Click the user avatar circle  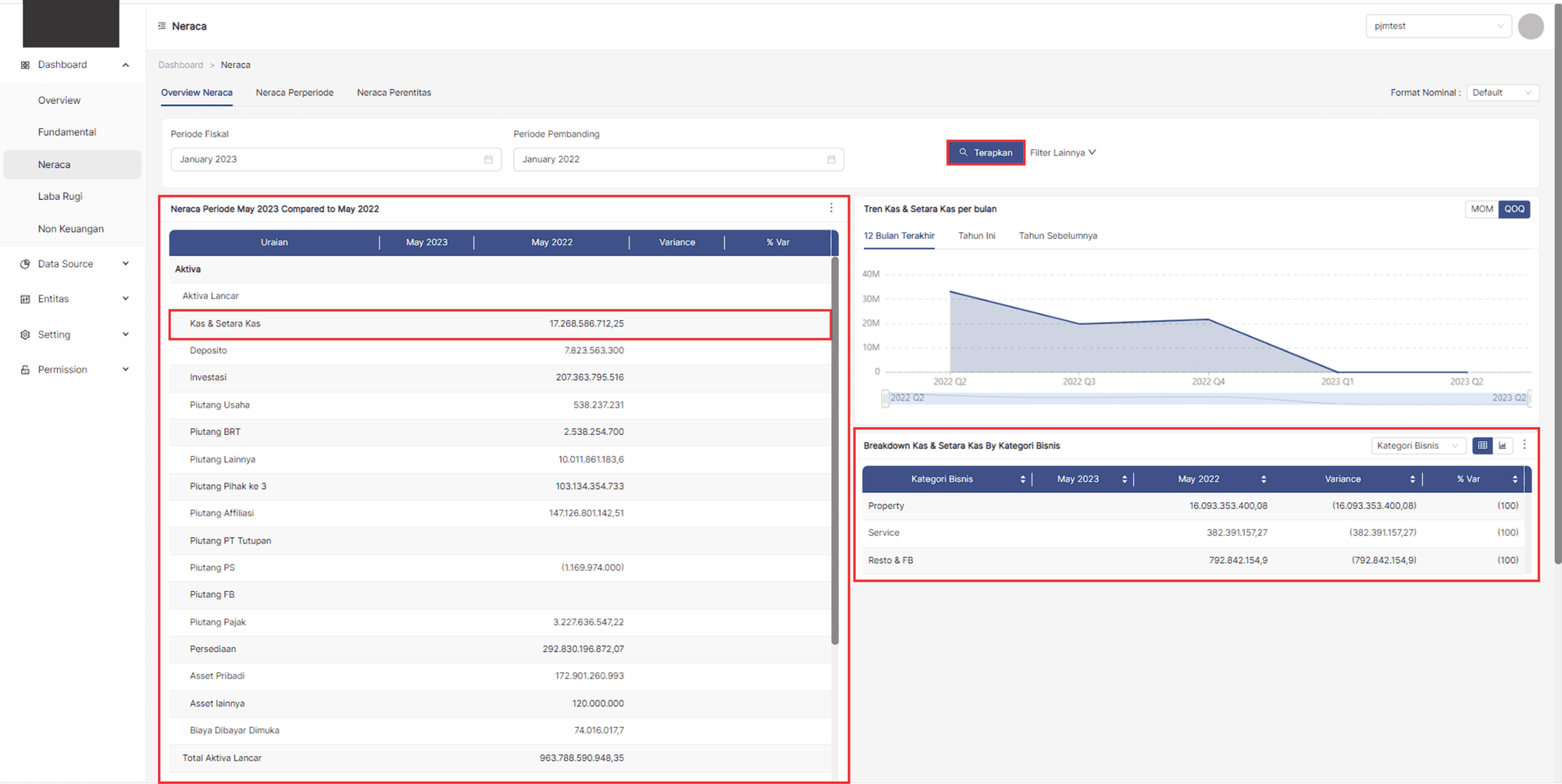[x=1530, y=27]
